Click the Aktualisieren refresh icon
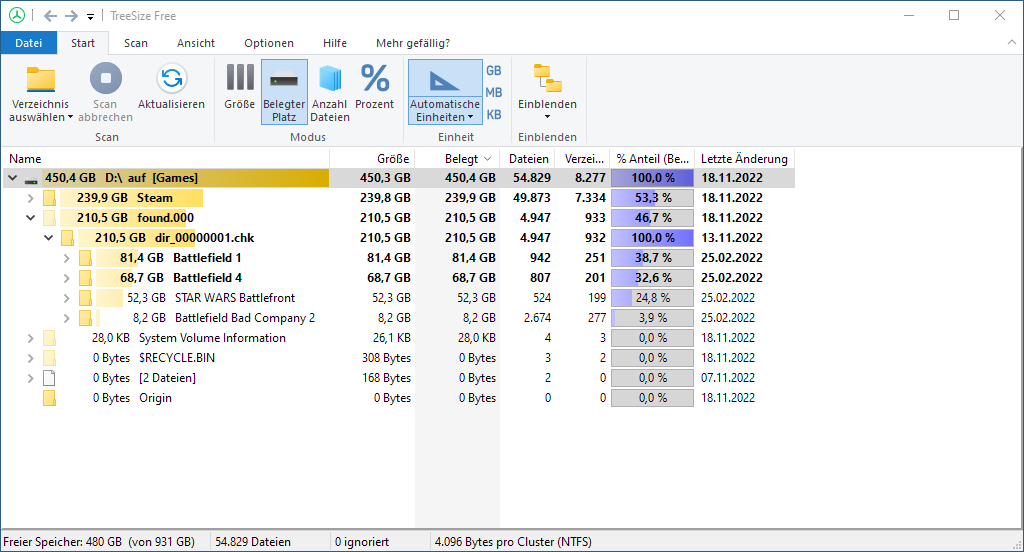Screen dimensions: 1024x552 pyautogui.click(x=172, y=78)
